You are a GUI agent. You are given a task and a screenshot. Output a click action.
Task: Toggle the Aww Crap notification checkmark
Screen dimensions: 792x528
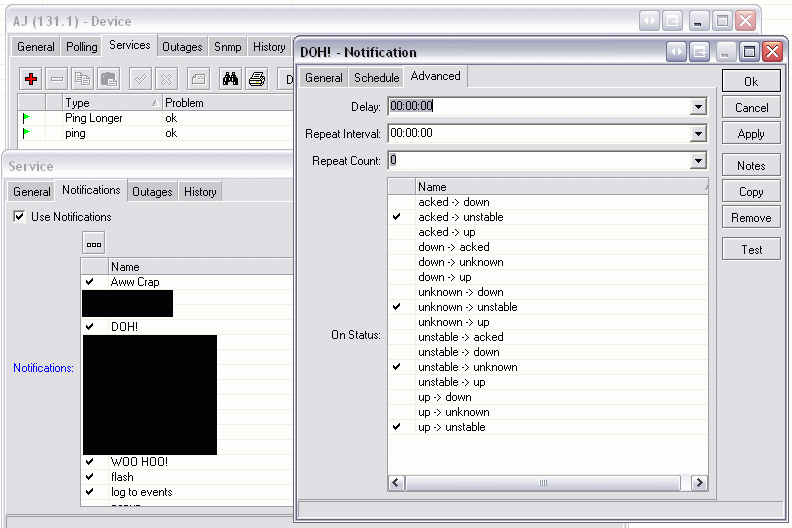90,282
